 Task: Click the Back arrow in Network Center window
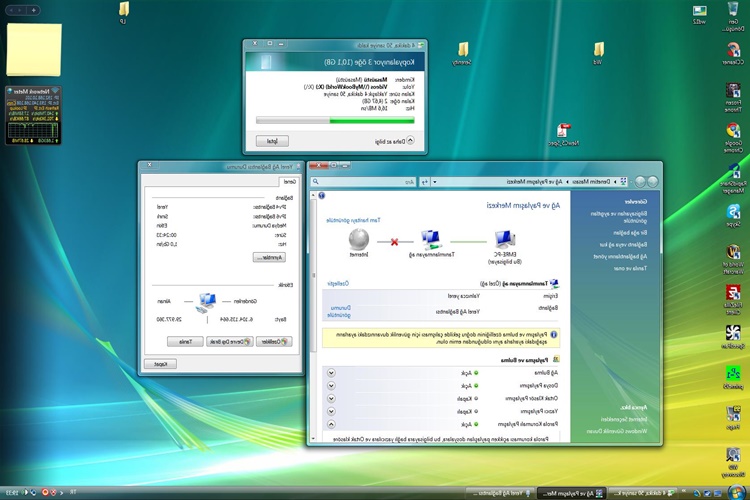click(x=652, y=181)
